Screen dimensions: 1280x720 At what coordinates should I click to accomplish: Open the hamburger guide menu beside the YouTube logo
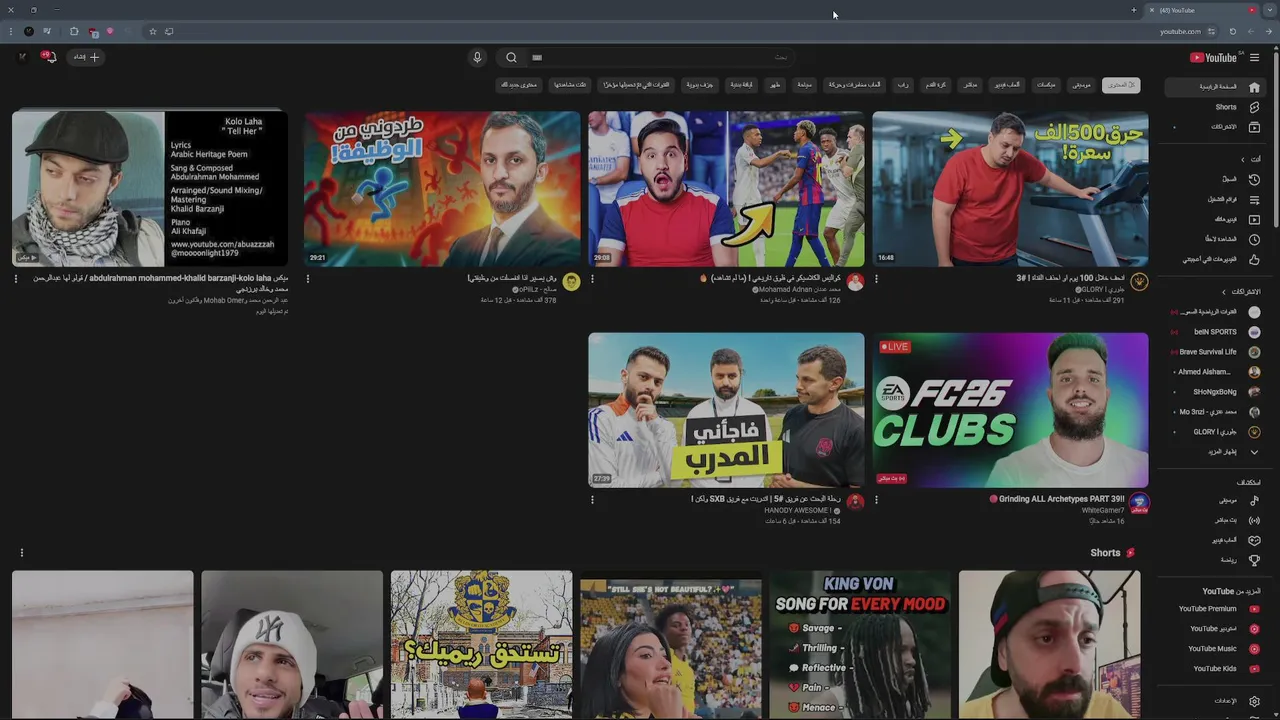[x=1255, y=57]
